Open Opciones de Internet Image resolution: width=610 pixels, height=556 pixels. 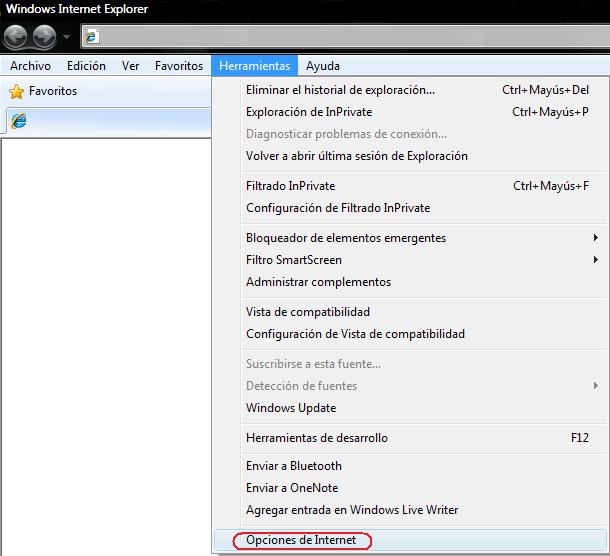tap(412, 540)
